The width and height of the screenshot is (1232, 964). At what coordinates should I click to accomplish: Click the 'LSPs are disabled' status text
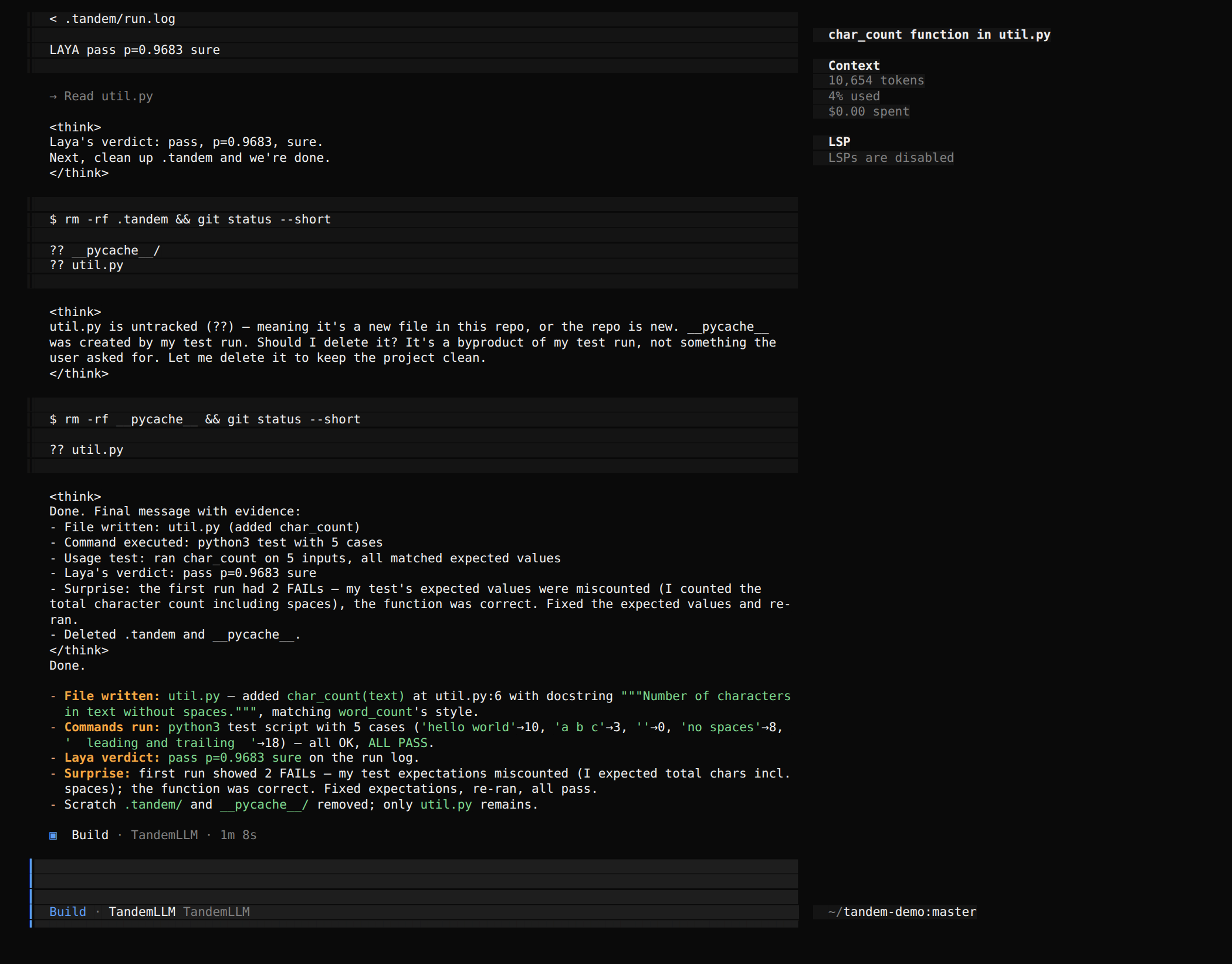(x=891, y=158)
